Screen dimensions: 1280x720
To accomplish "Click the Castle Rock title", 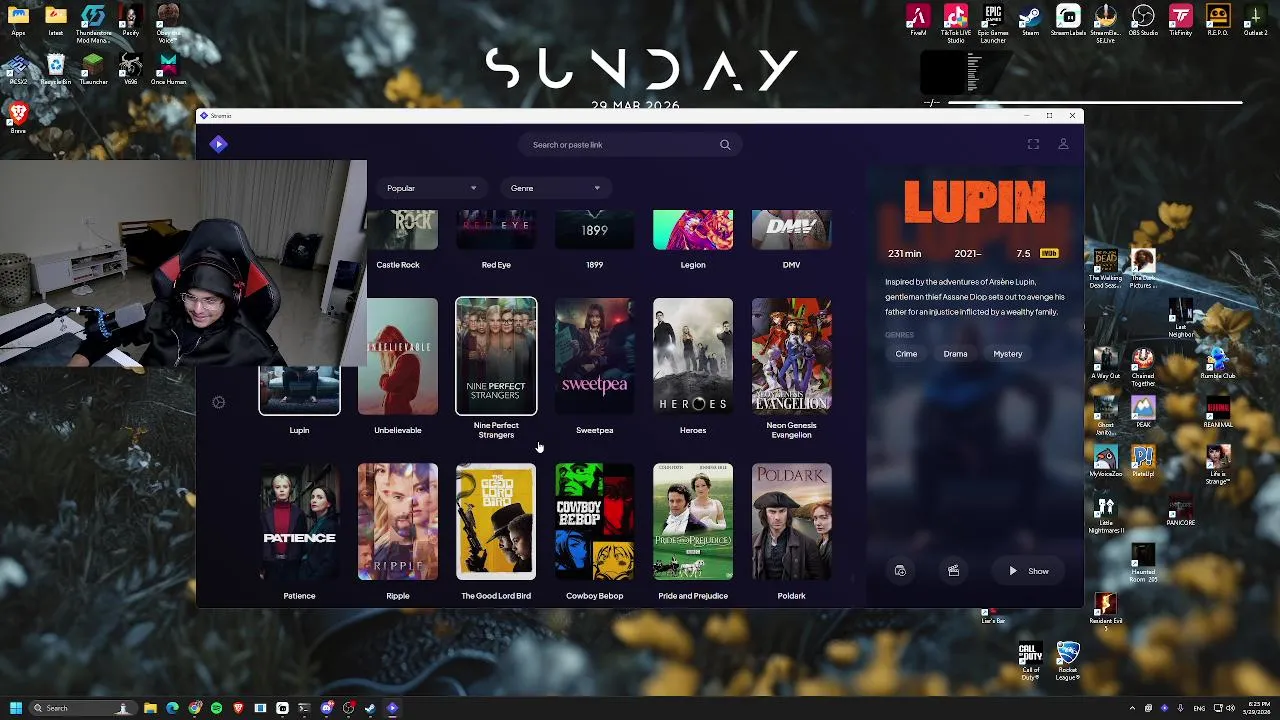I will (x=398, y=265).
